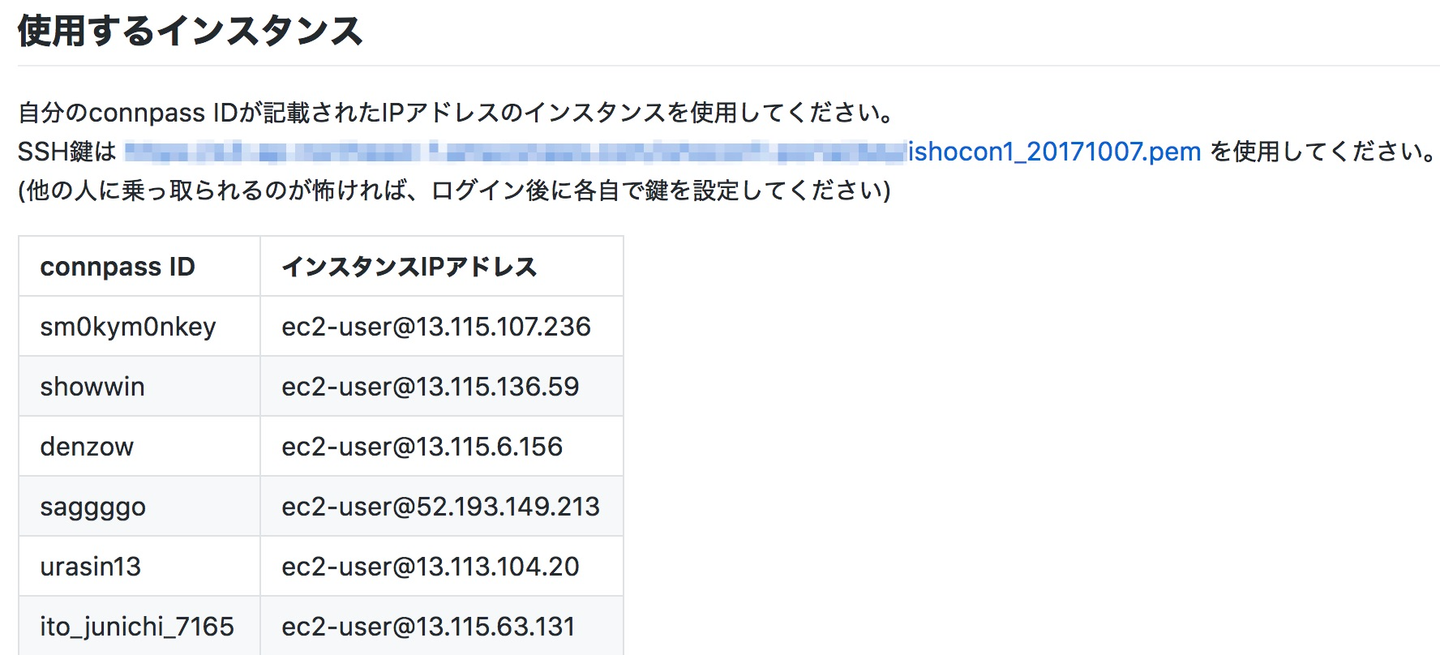Viewport: 1440px width, 655px height.
Task: Select the urasin13 ID cell
Action: point(140,566)
